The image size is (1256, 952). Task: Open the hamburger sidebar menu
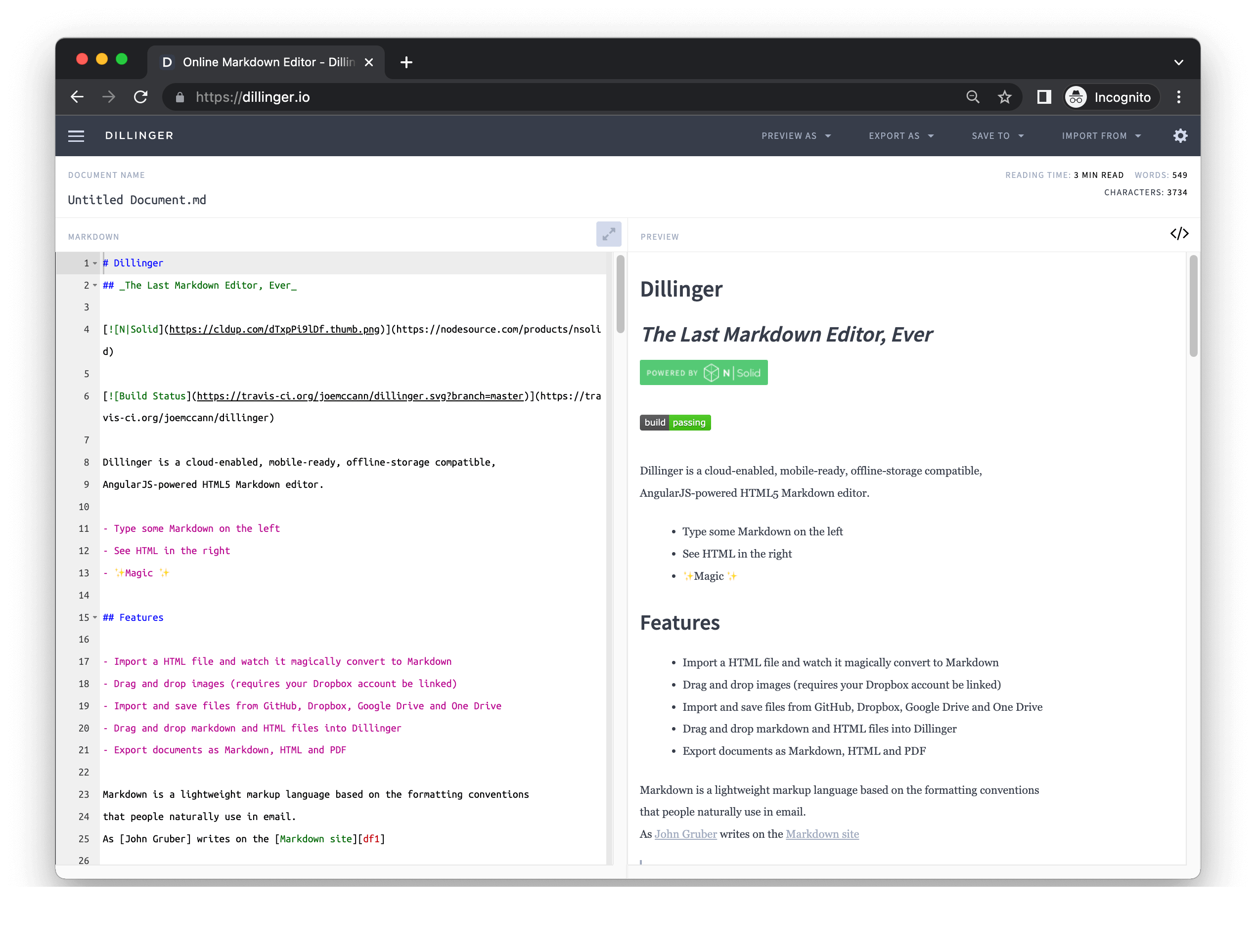click(76, 135)
